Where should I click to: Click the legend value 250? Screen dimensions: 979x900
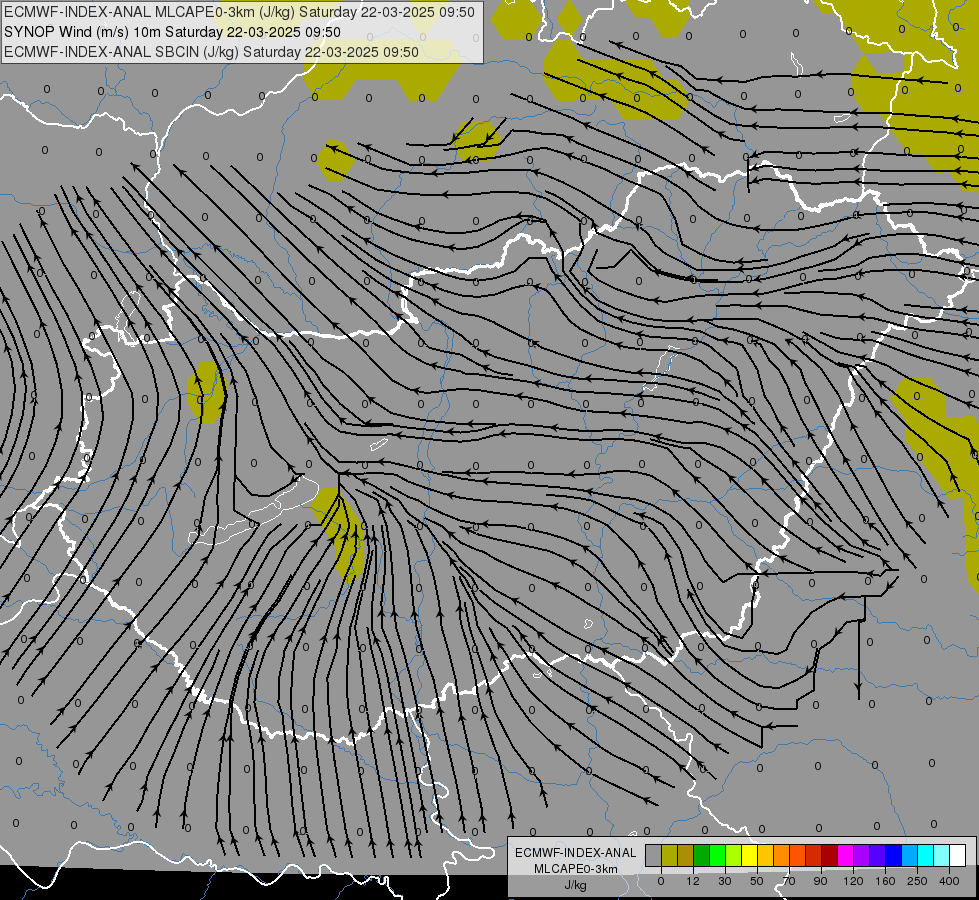click(x=917, y=881)
